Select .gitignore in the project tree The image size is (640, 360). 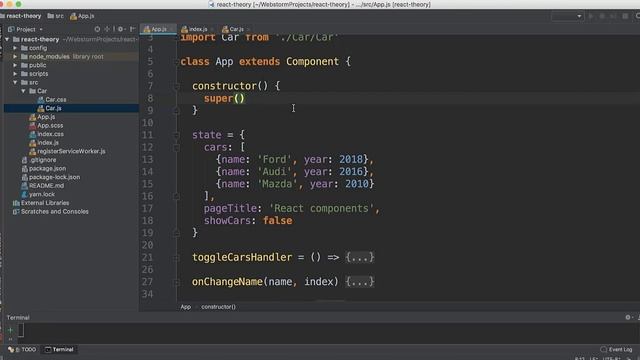click(42, 160)
